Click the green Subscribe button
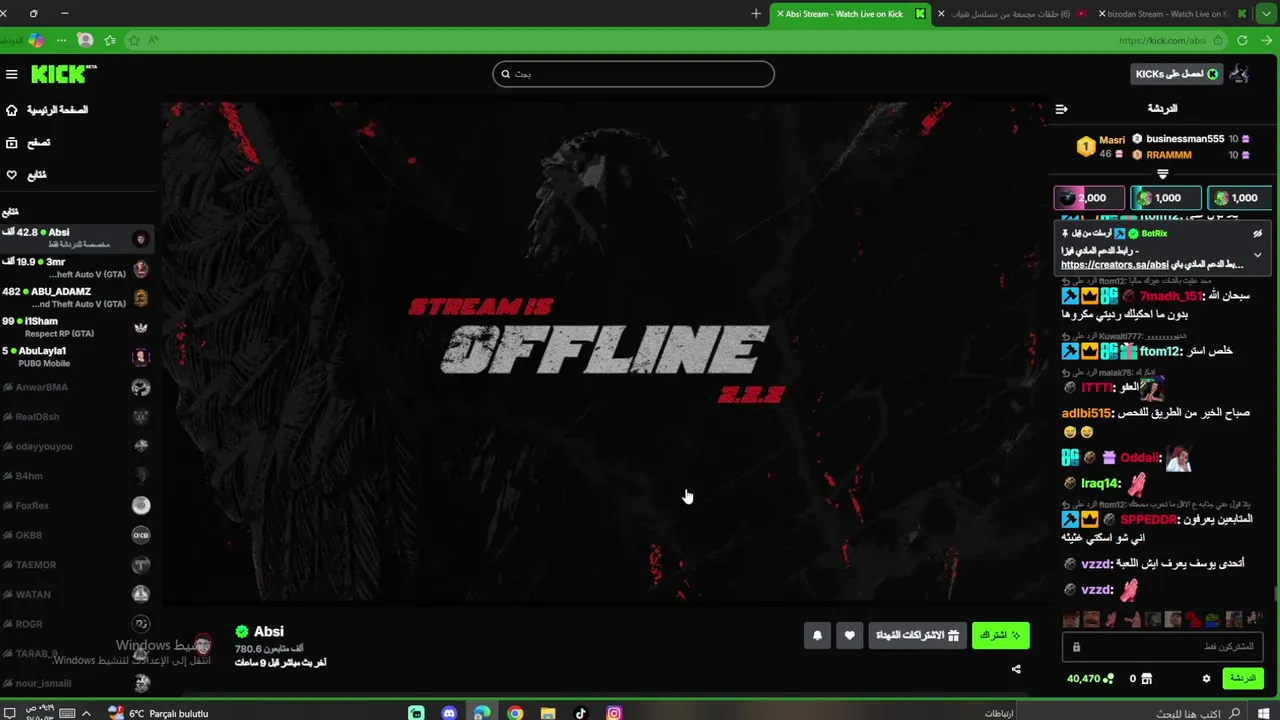Image resolution: width=1280 pixels, height=720 pixels. pyautogui.click(x=1000, y=635)
